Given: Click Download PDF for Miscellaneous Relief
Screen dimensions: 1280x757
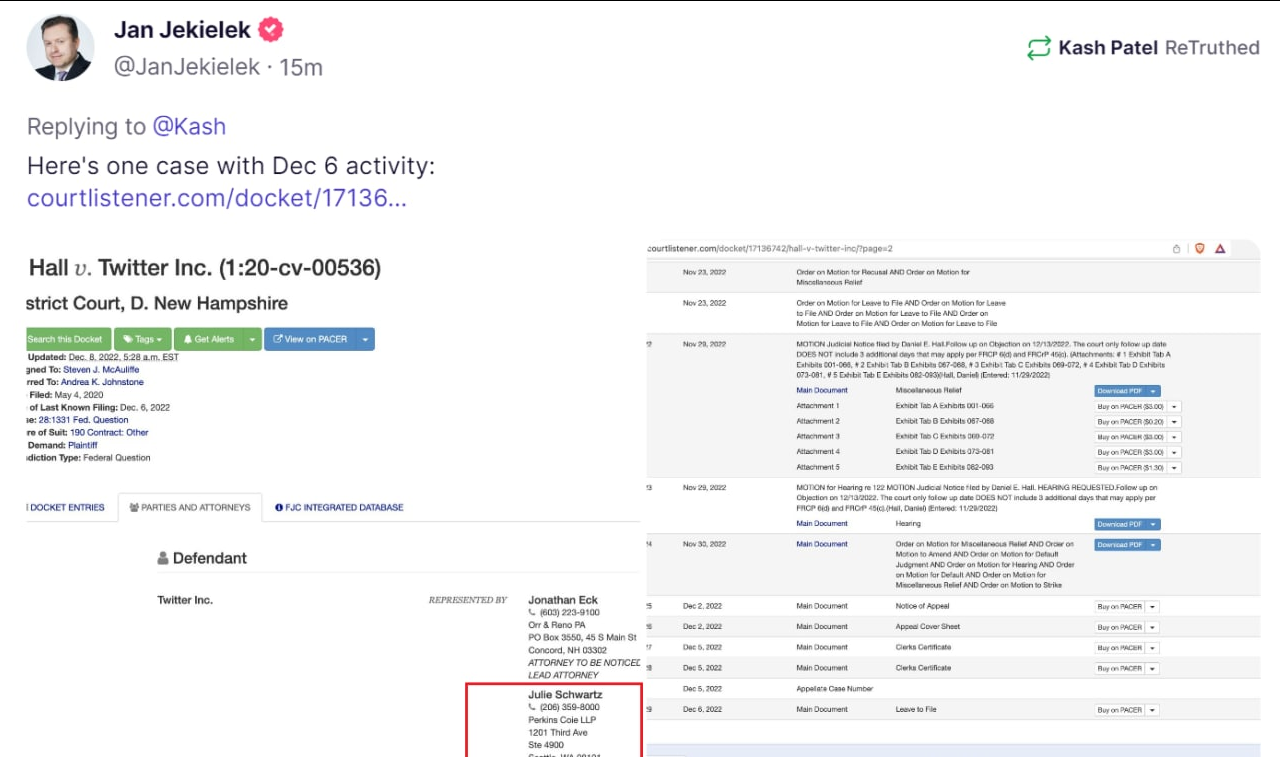Looking at the screenshot, I should tap(1120, 391).
